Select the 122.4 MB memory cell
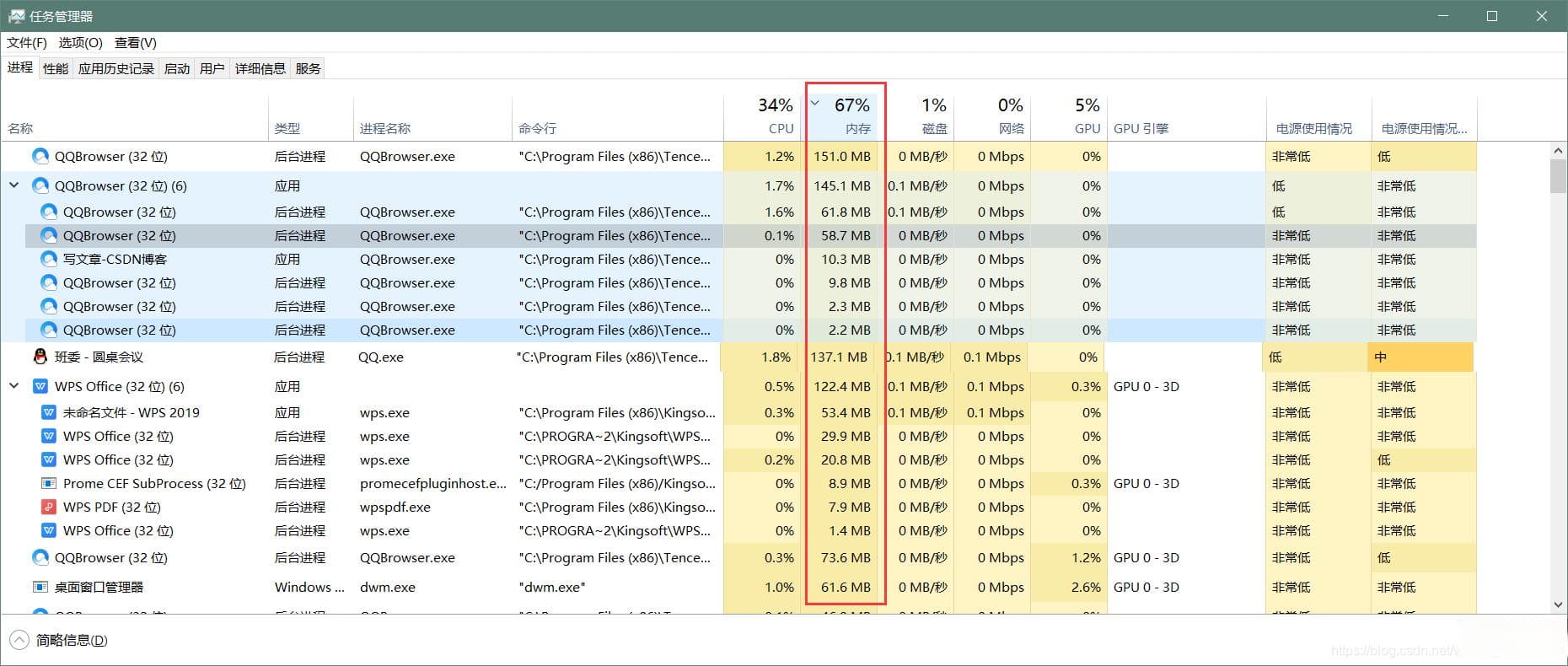 [840, 386]
